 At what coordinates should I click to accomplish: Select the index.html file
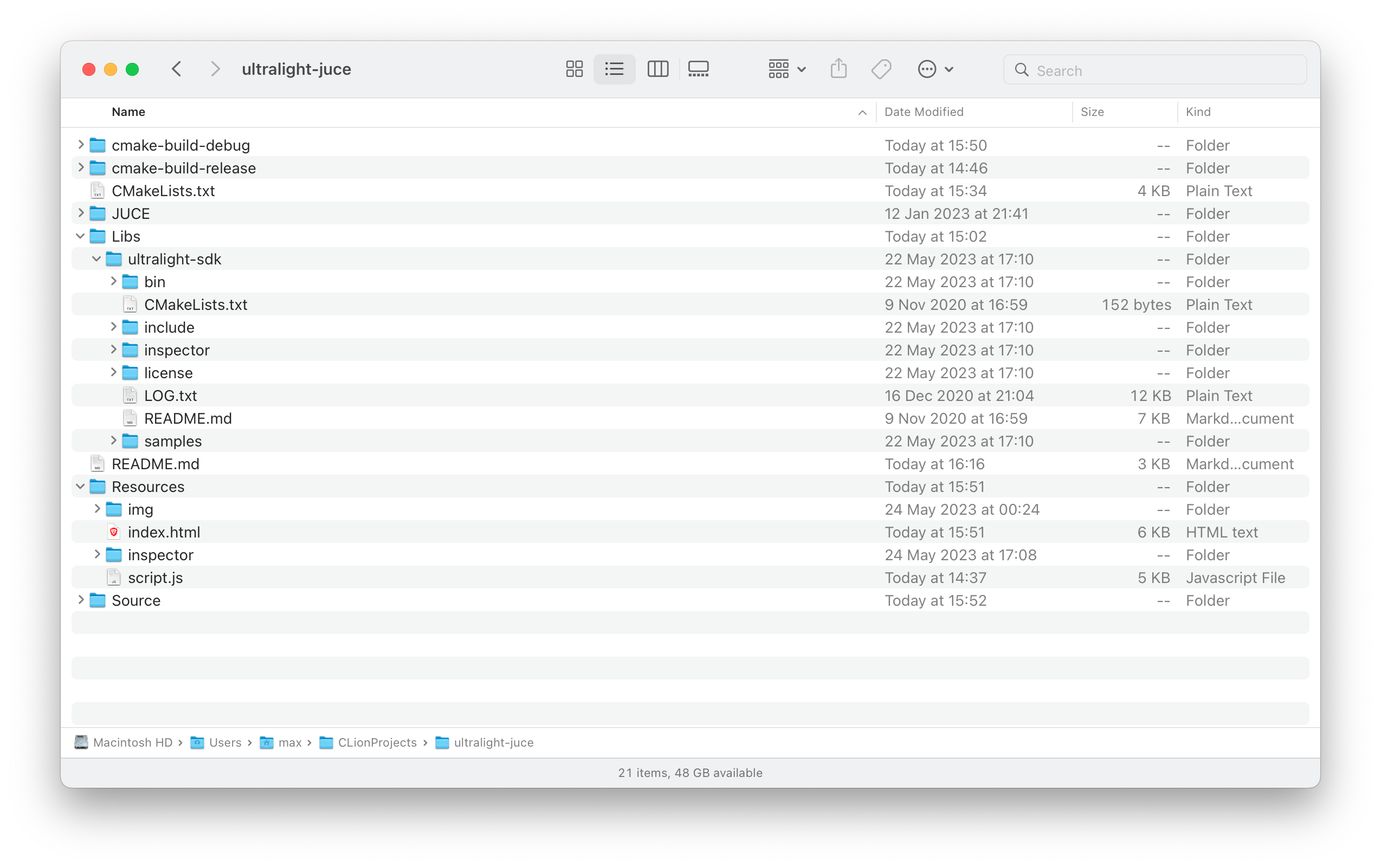[164, 532]
